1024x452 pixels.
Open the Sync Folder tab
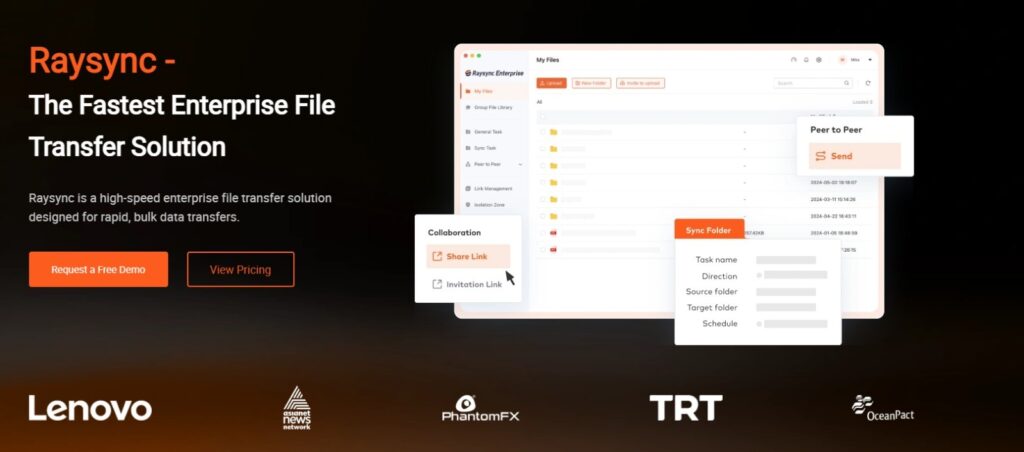coord(708,230)
